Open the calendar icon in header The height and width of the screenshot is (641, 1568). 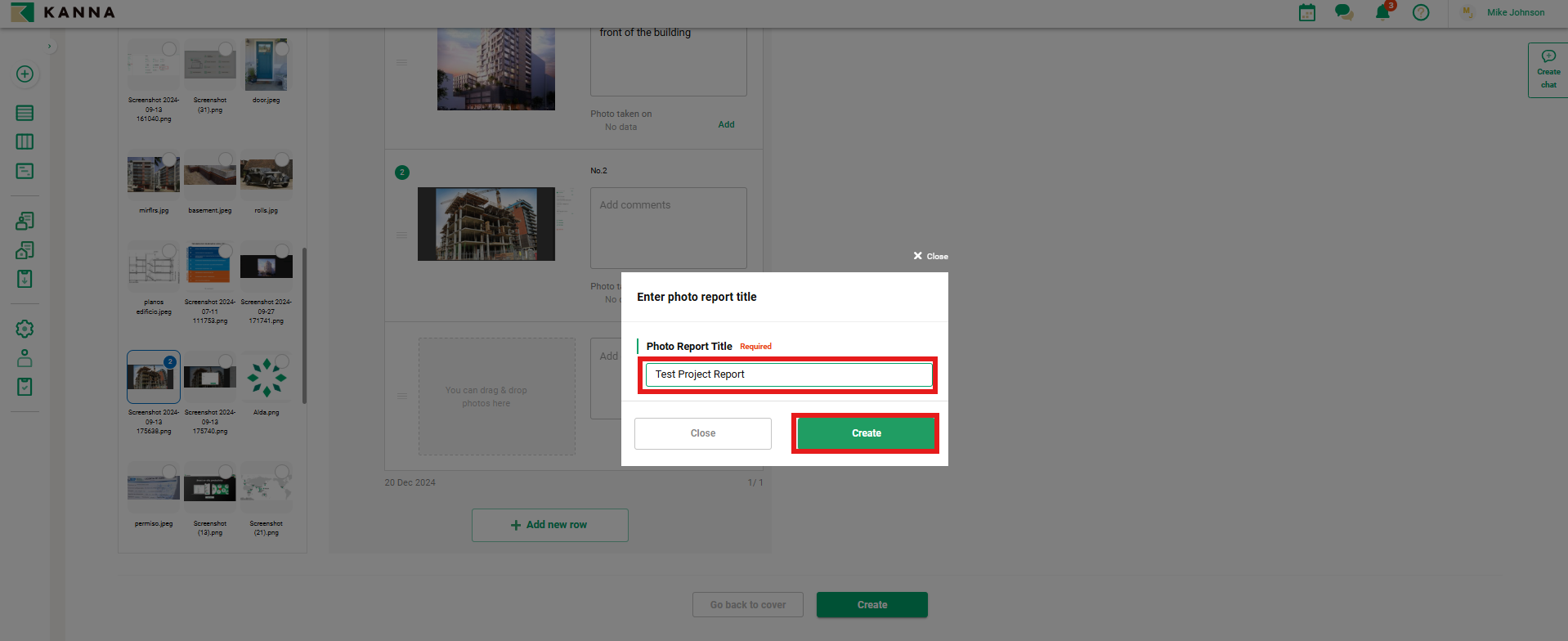[x=1307, y=12]
